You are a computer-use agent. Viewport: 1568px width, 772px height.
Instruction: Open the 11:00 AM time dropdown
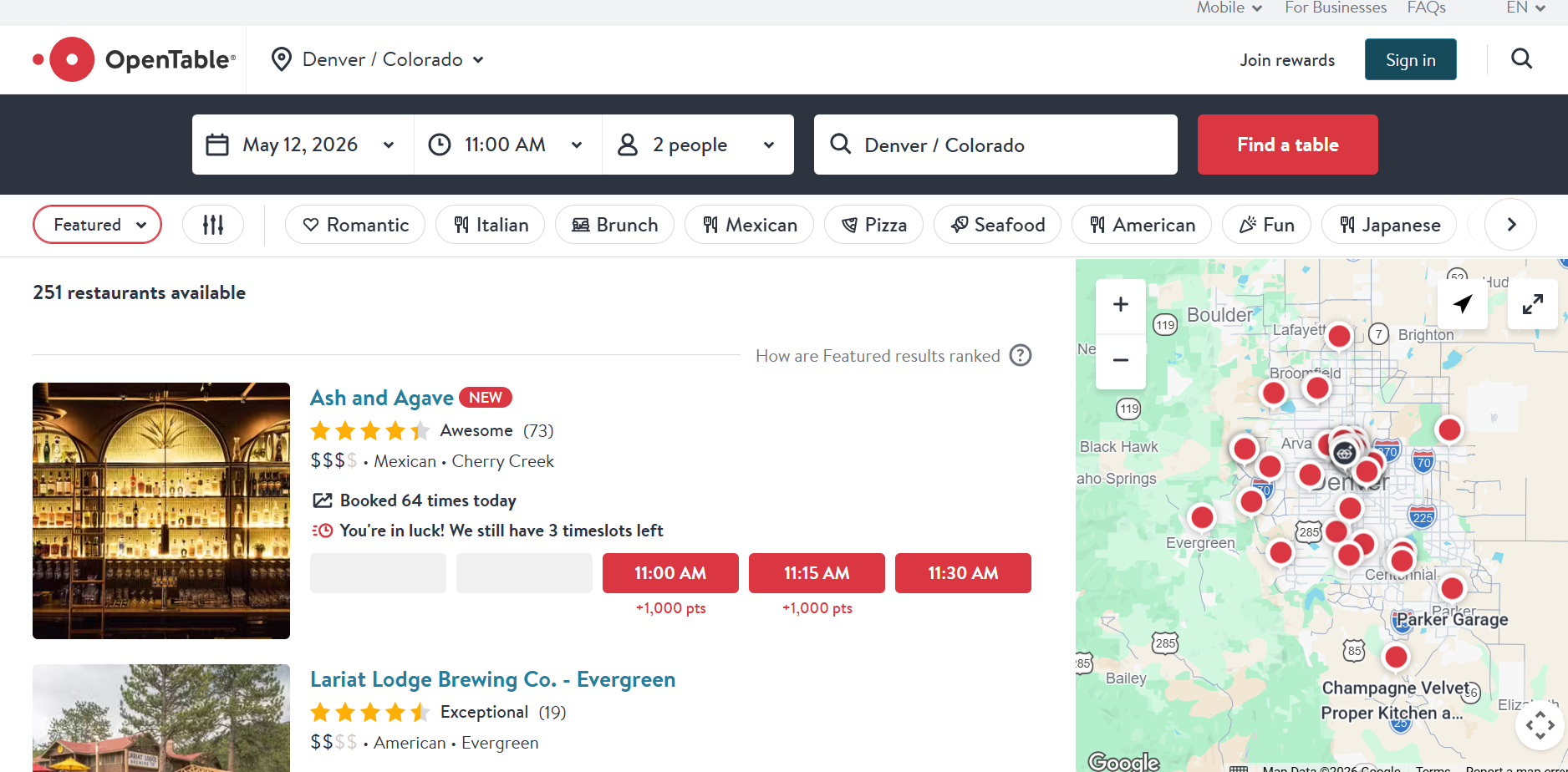point(507,145)
